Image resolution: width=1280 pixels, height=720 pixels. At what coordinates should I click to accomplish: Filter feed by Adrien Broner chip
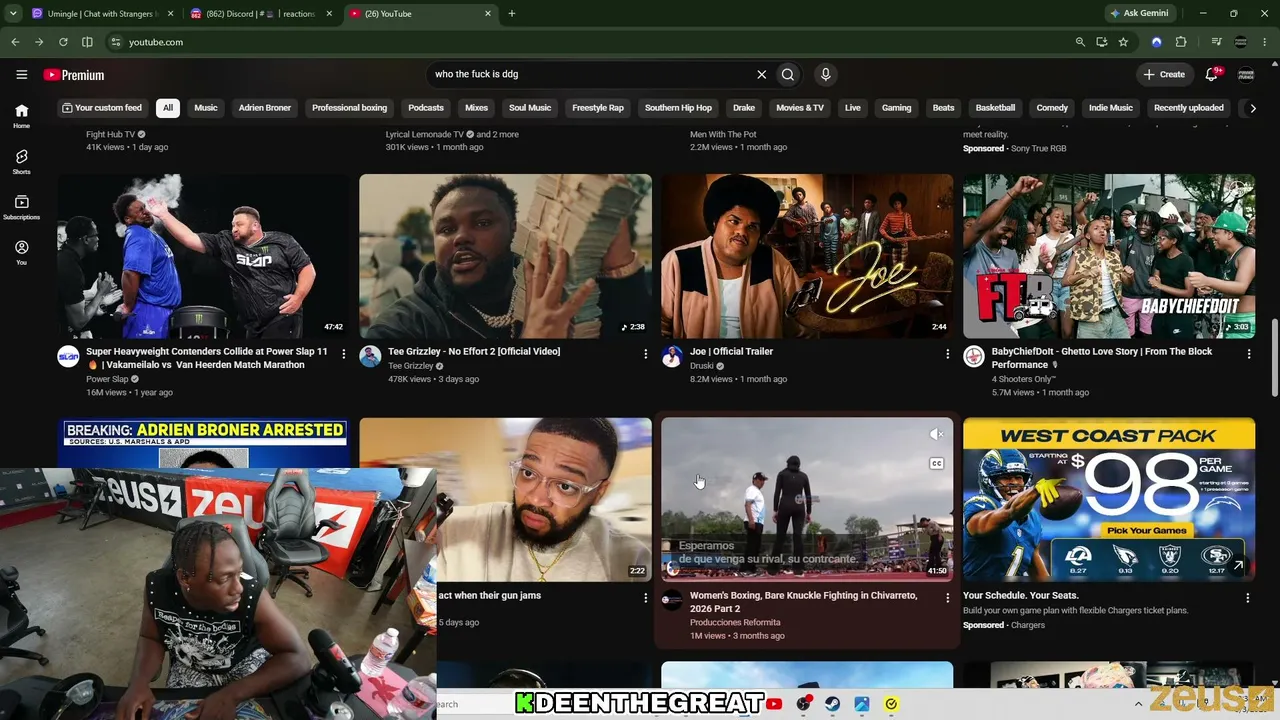tap(265, 108)
